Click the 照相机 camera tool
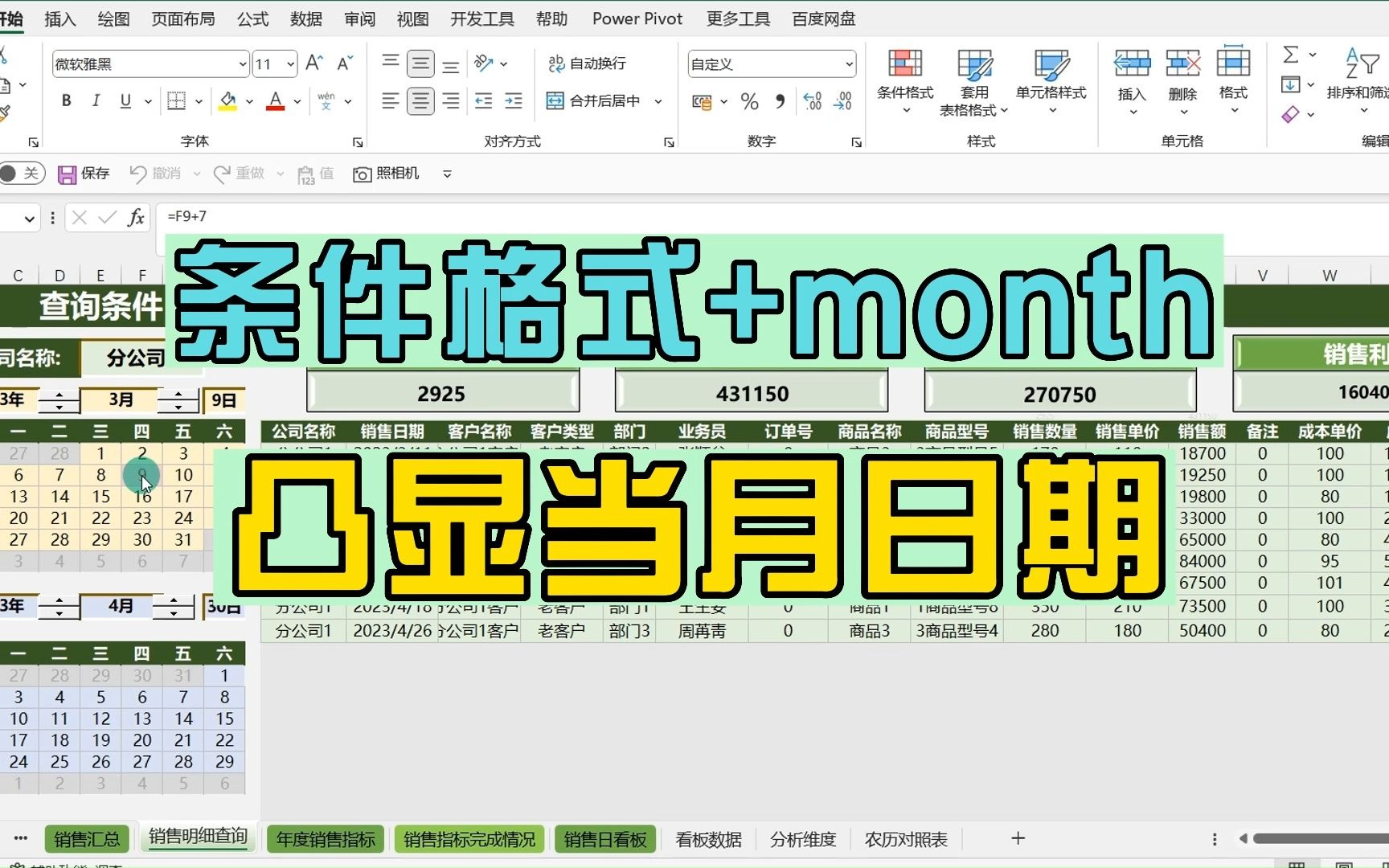Viewport: 1389px width, 868px height. pyautogui.click(x=387, y=174)
